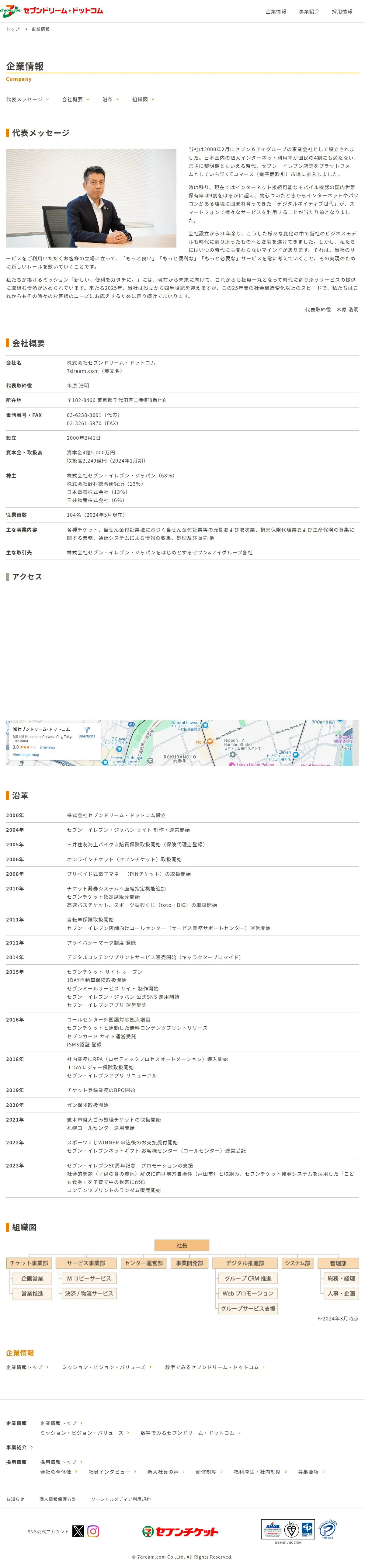Image resolution: width=365 pixels, height=1568 pixels.
Task: Click the Natural Lawson marker on the map
Action: pos(205,725)
